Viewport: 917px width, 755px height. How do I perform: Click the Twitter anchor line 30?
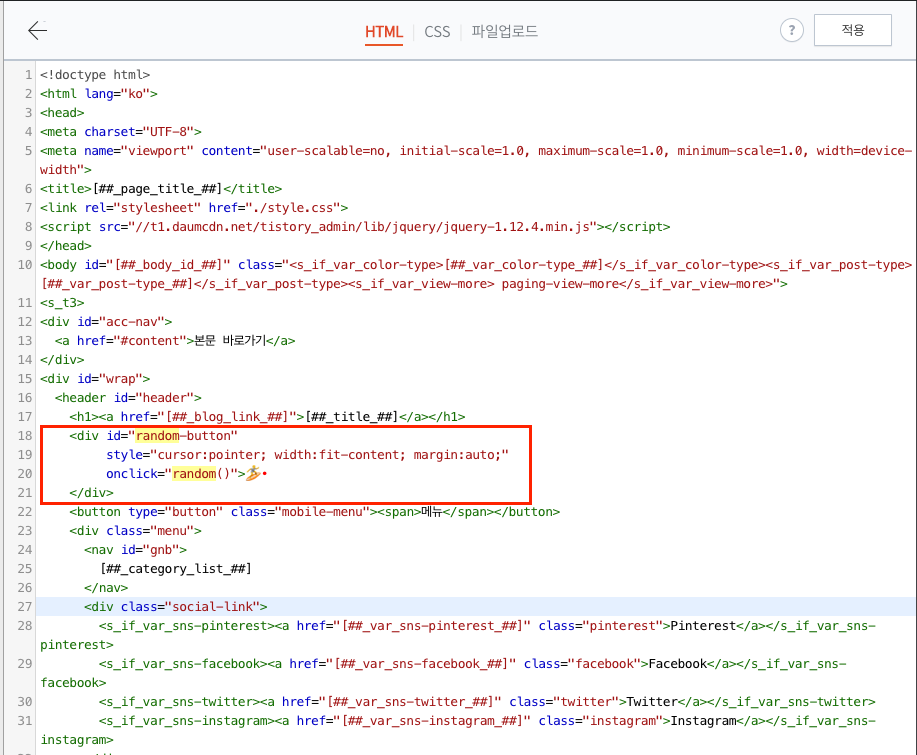(x=487, y=702)
